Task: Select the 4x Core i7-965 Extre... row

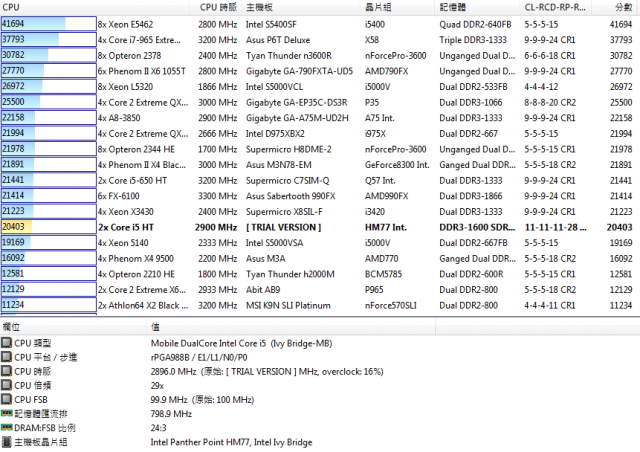Action: [x=320, y=40]
